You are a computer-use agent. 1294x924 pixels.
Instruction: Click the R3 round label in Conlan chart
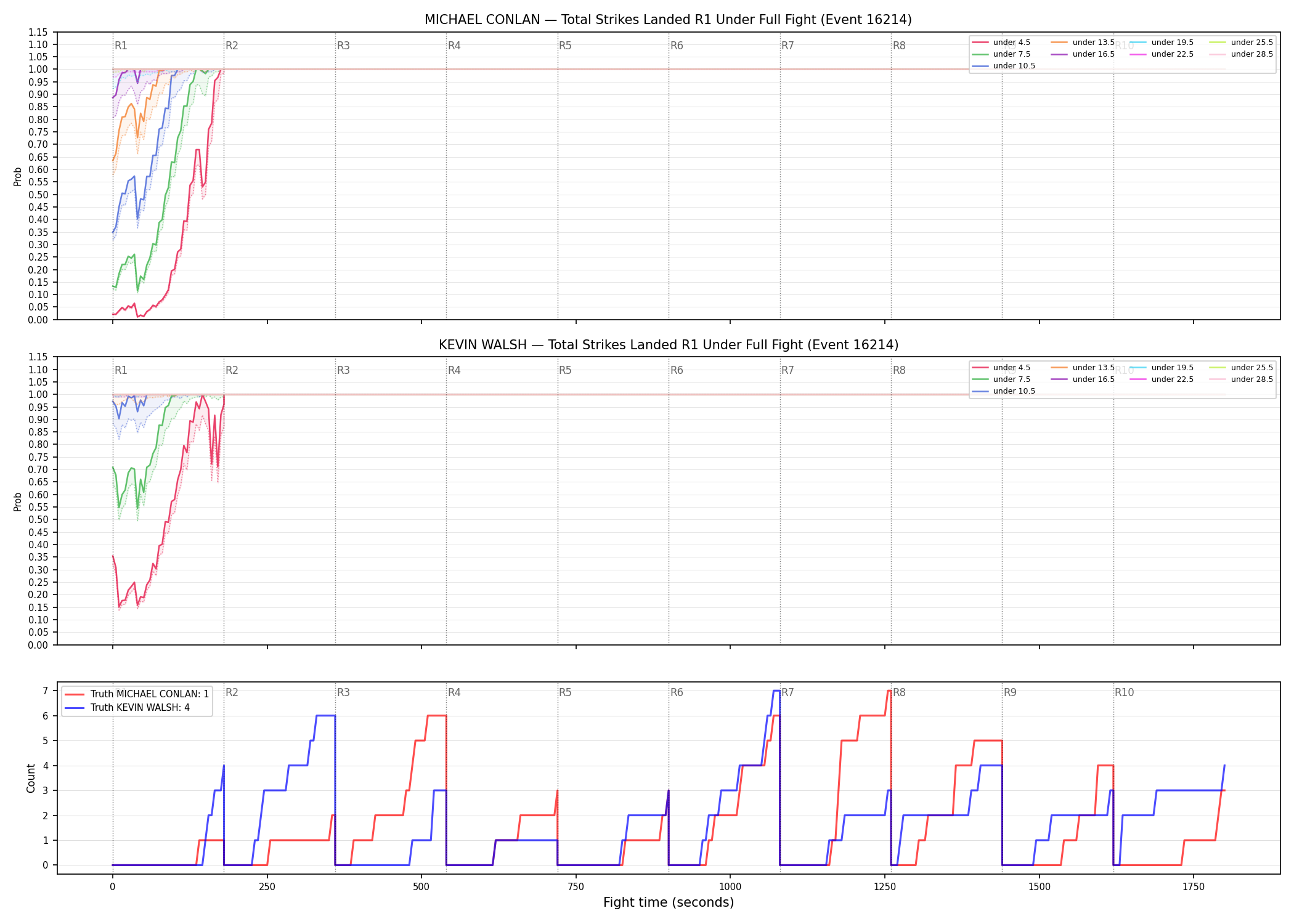(x=343, y=46)
